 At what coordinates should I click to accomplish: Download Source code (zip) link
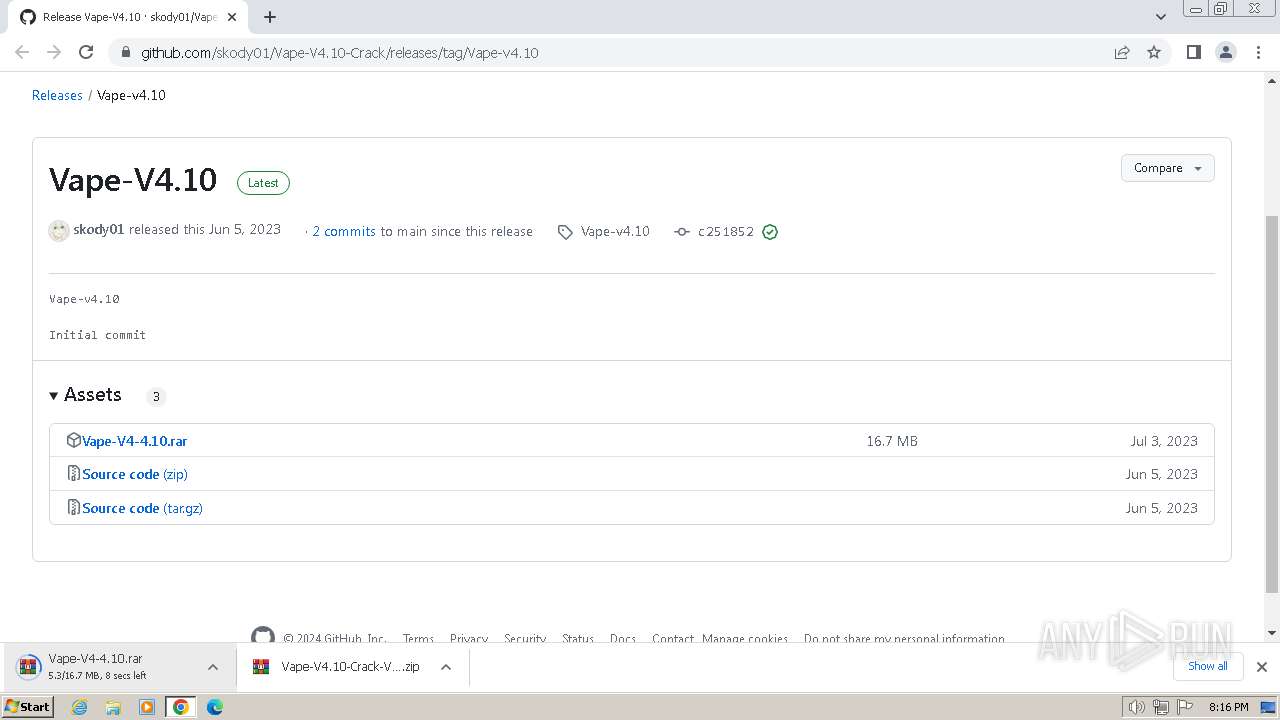pos(135,474)
